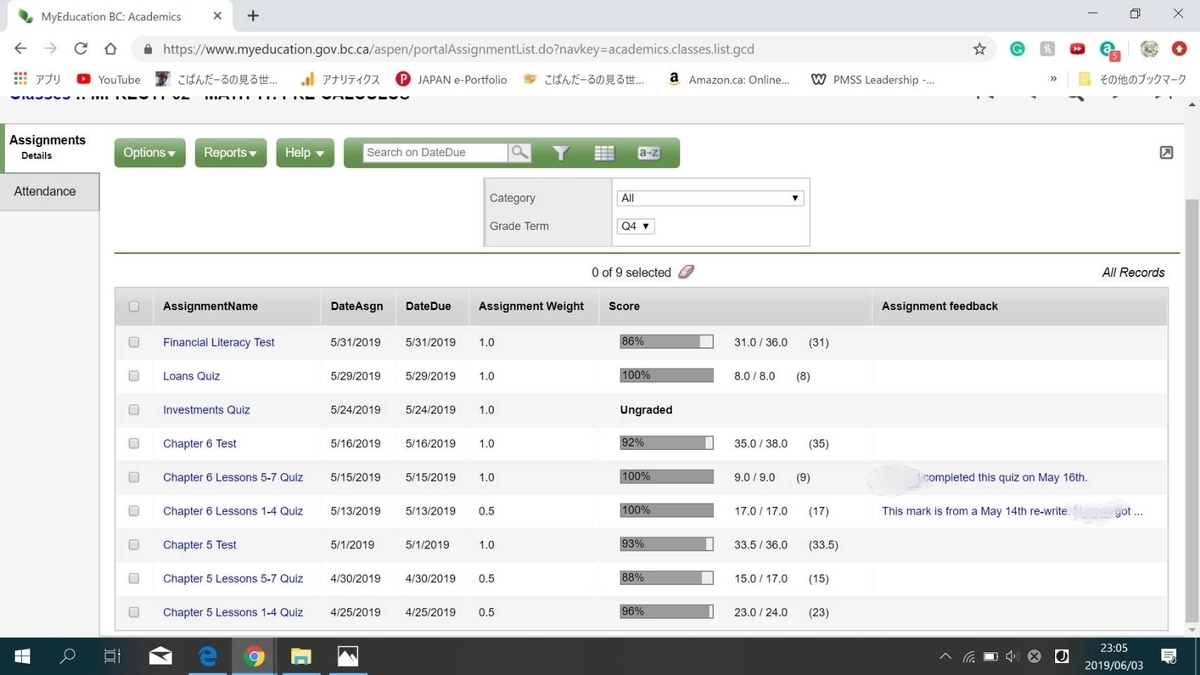Open the Financial Literacy Test assignment link
Image resolution: width=1200 pixels, height=675 pixels.
(219, 342)
